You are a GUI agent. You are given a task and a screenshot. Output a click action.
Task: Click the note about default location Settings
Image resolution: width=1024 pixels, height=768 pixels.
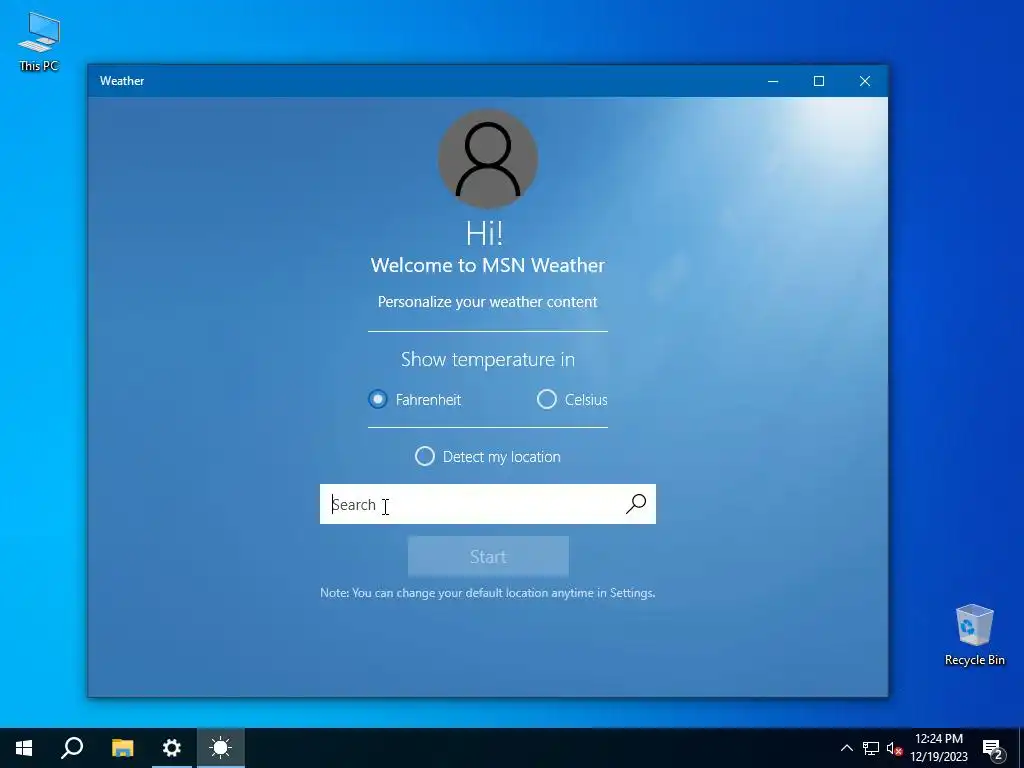(487, 593)
